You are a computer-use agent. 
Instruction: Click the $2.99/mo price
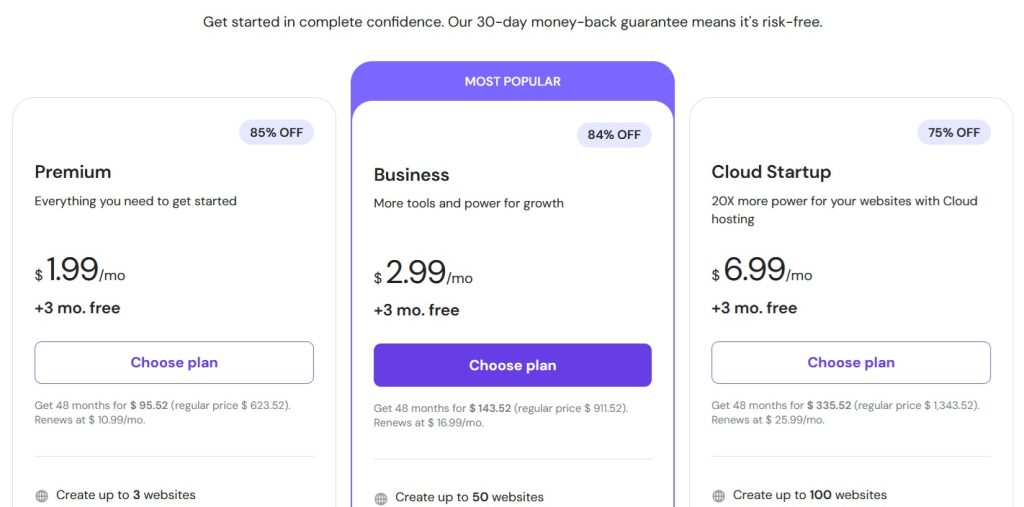tap(423, 273)
